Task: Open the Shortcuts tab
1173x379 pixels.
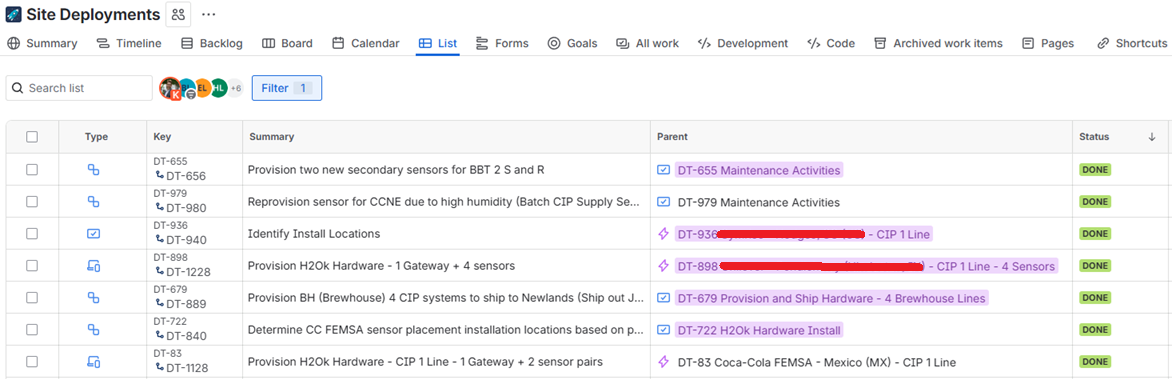Action: 1132,43
